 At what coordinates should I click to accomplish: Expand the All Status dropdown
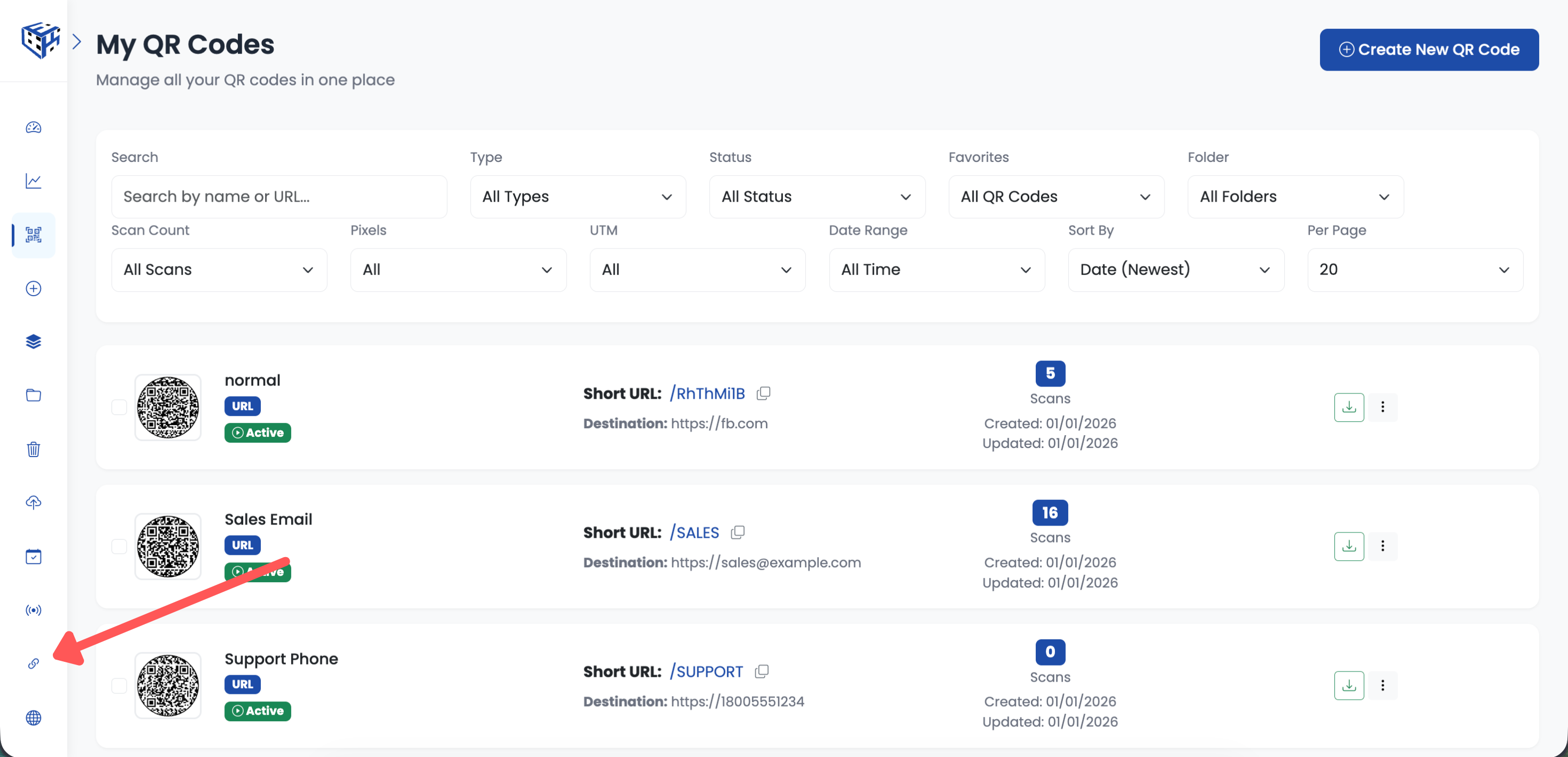(x=816, y=196)
